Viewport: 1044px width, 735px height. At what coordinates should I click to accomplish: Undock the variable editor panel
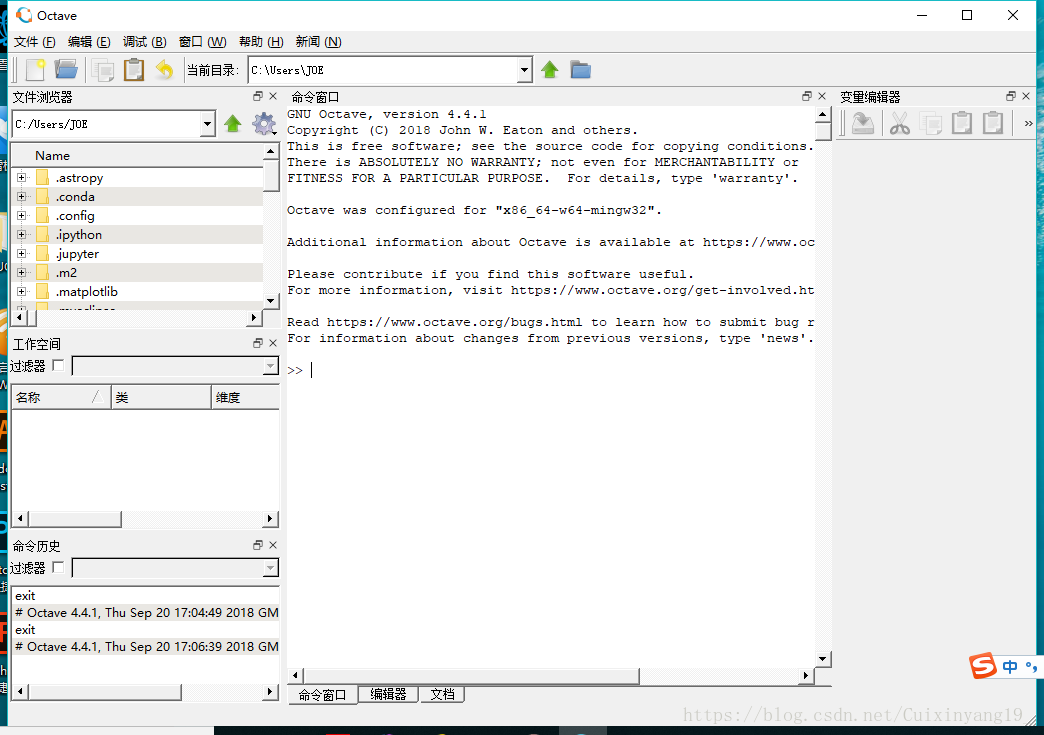(1011, 97)
